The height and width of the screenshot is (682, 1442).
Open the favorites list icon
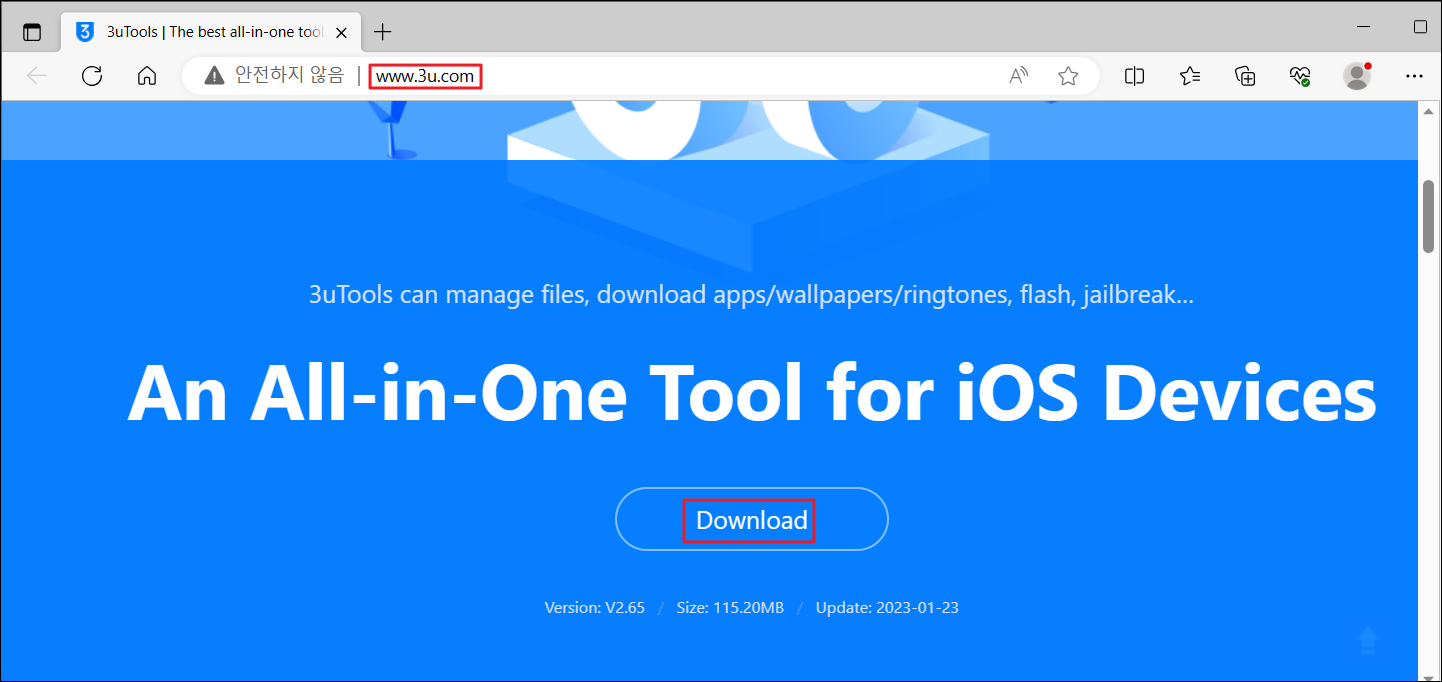(x=1190, y=76)
